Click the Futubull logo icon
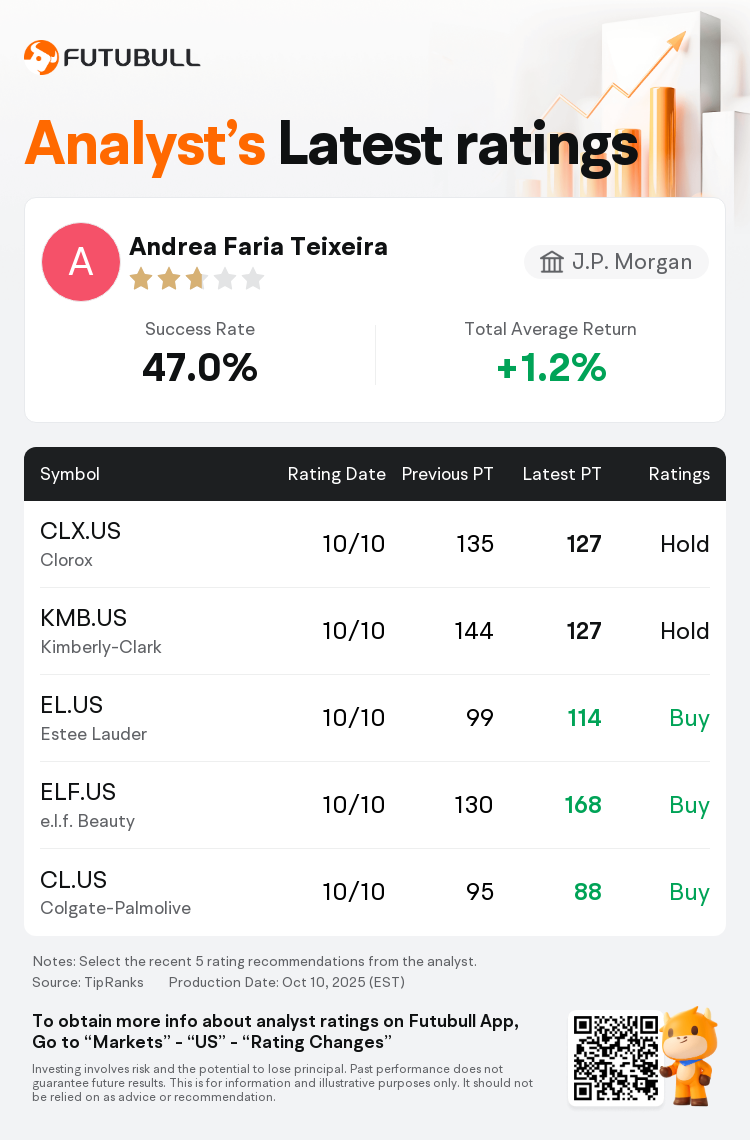 click(x=41, y=57)
